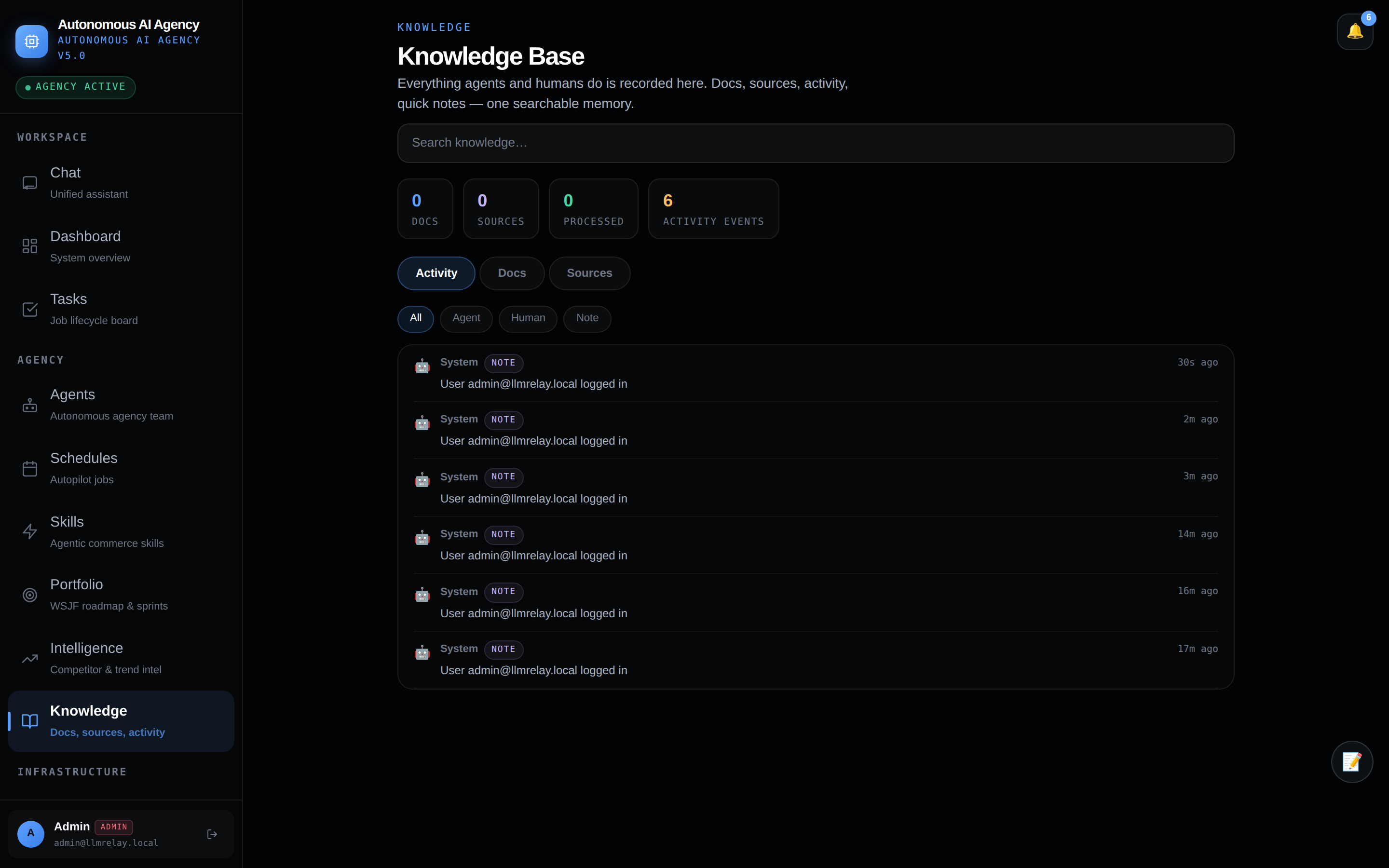
Task: Click the Activity Events count card
Action: point(713,209)
